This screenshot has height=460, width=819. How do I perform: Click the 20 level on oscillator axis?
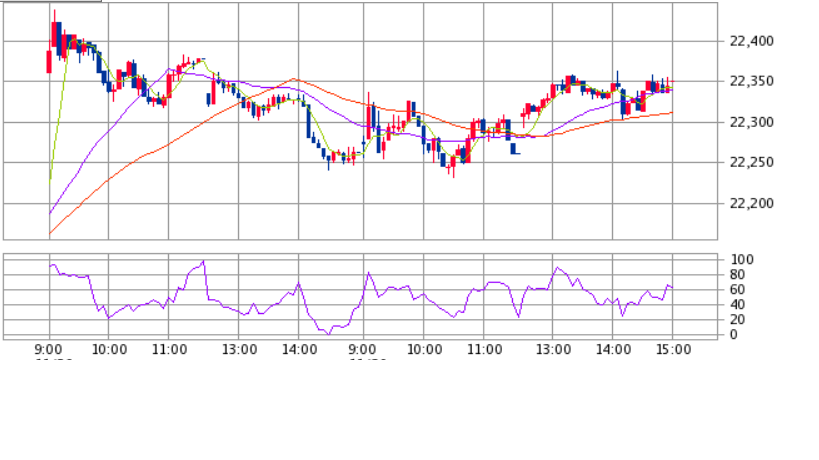[x=736, y=320]
